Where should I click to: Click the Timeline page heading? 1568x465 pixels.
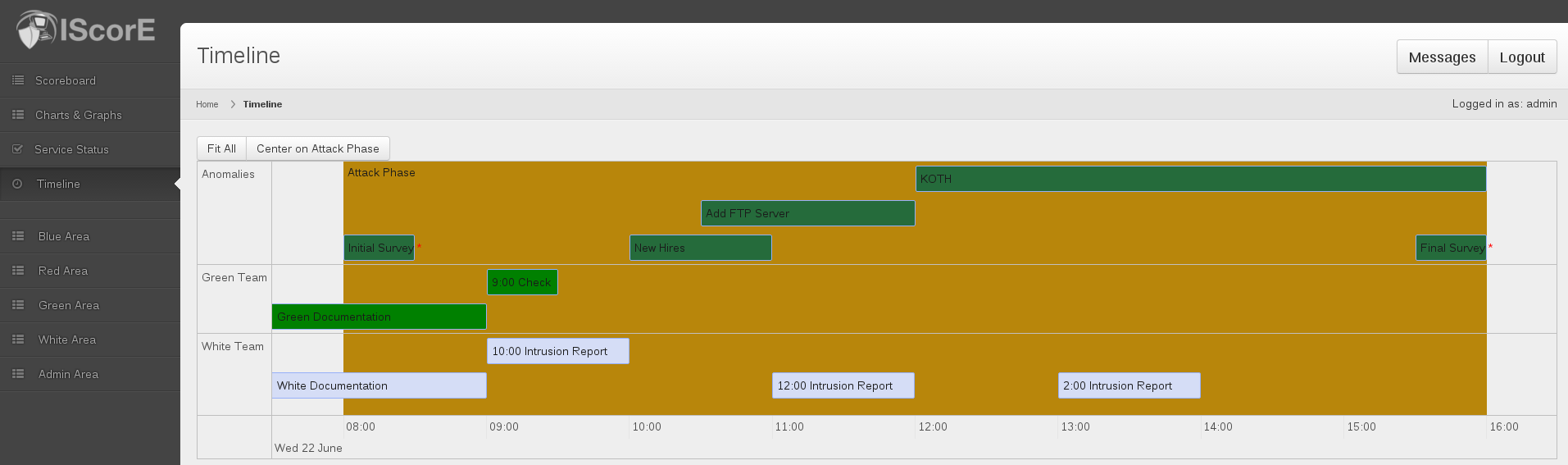click(x=239, y=55)
